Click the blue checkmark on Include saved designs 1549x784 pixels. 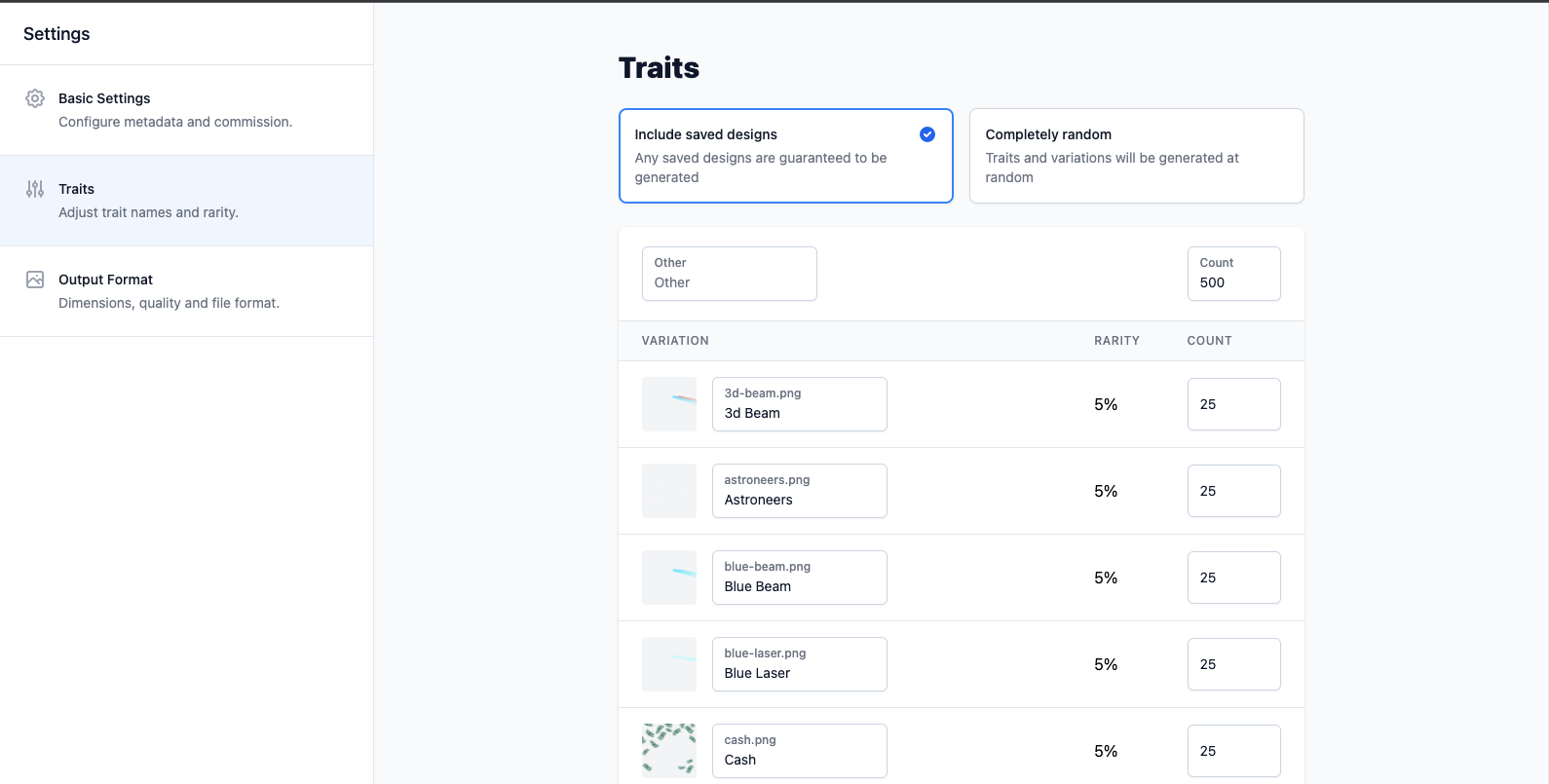click(x=927, y=134)
